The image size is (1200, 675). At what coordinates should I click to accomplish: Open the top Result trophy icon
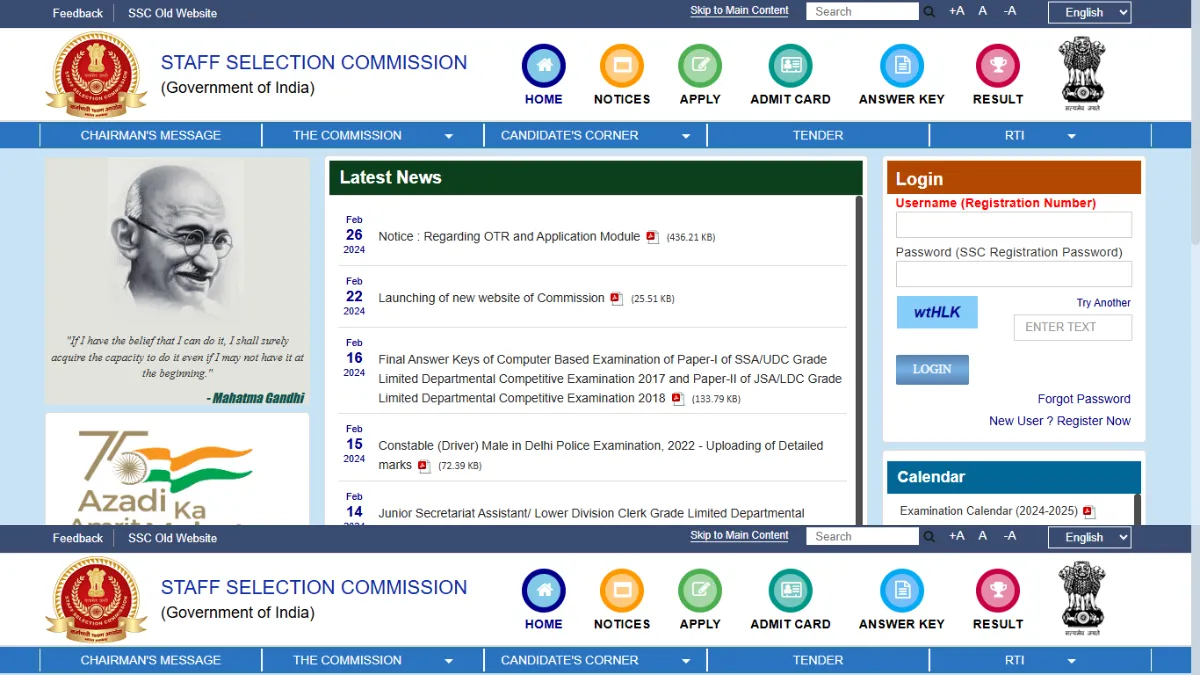pos(998,66)
